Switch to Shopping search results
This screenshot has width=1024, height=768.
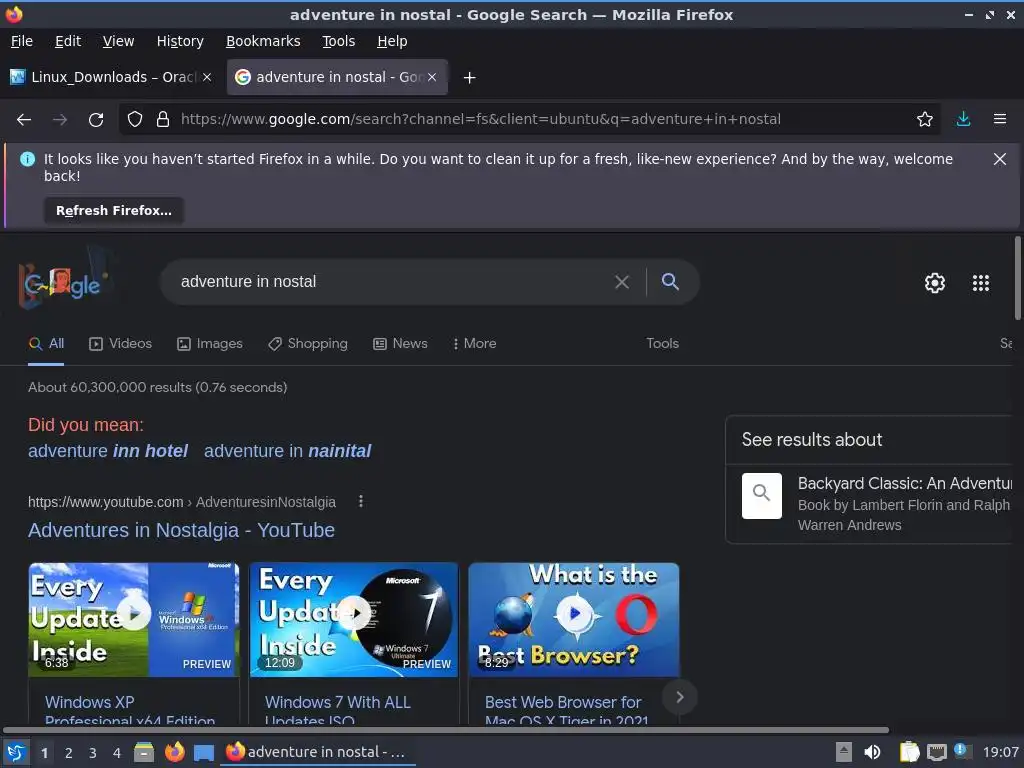click(308, 344)
